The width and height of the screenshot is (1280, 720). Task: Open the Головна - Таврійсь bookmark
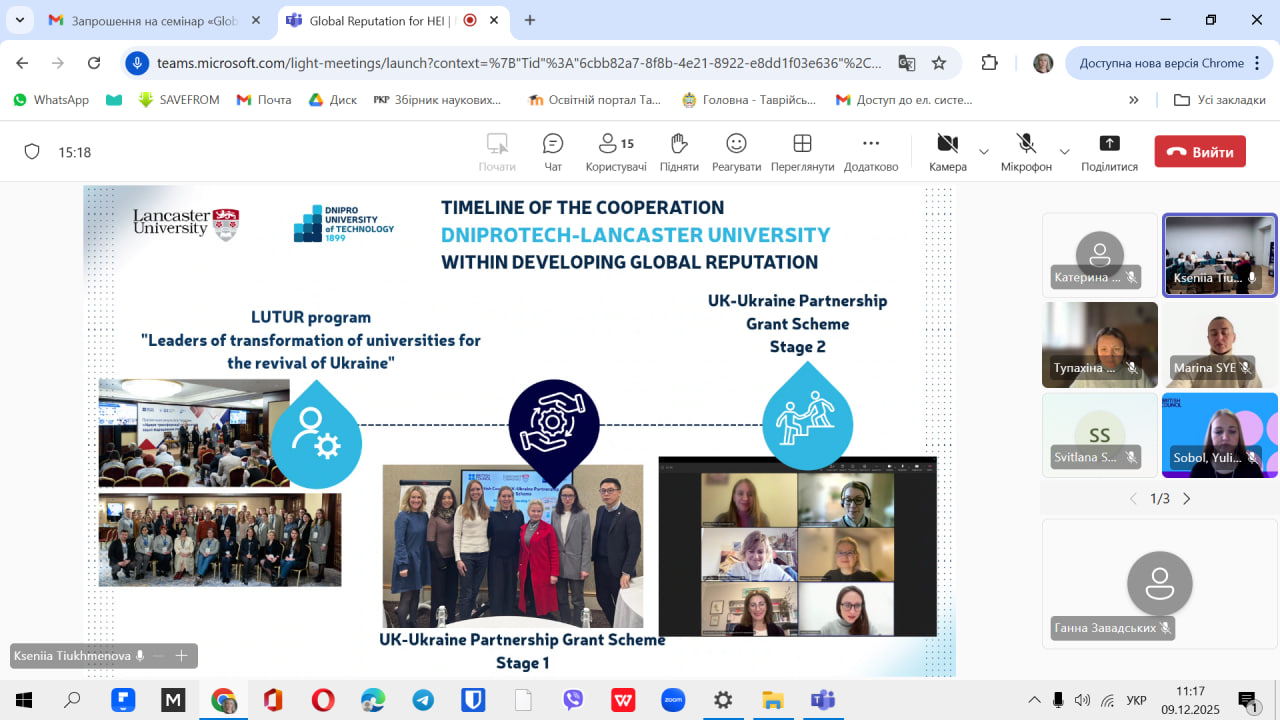tap(749, 100)
